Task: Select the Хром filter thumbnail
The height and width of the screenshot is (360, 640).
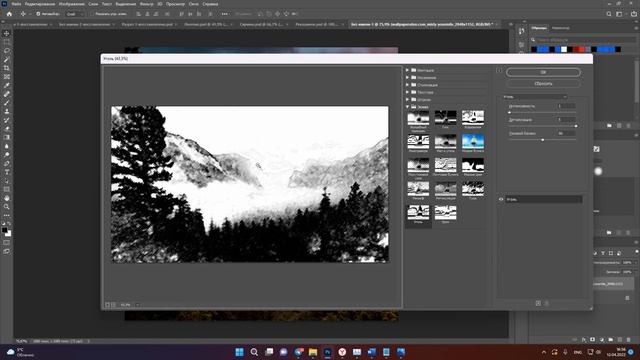Action: pyautogui.click(x=445, y=214)
